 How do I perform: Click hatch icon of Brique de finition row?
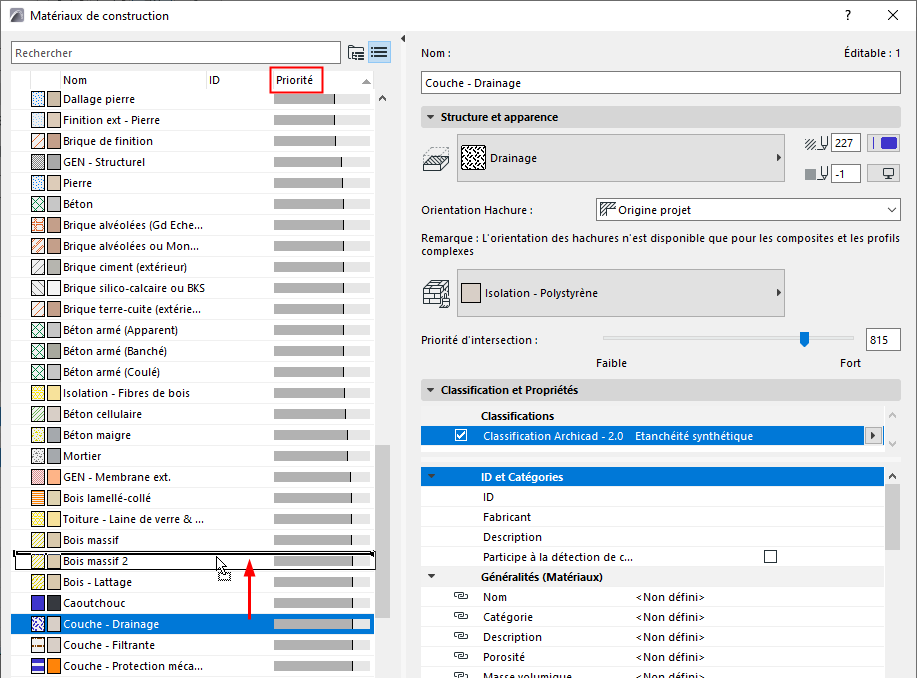38,141
